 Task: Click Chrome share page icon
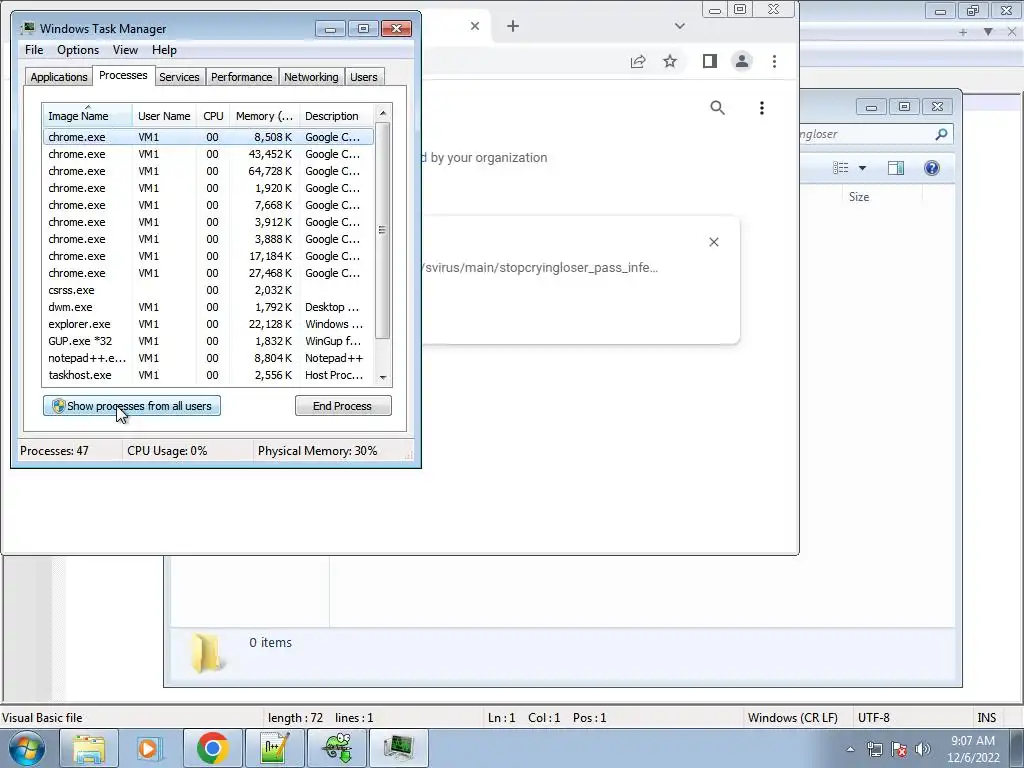pyautogui.click(x=638, y=61)
